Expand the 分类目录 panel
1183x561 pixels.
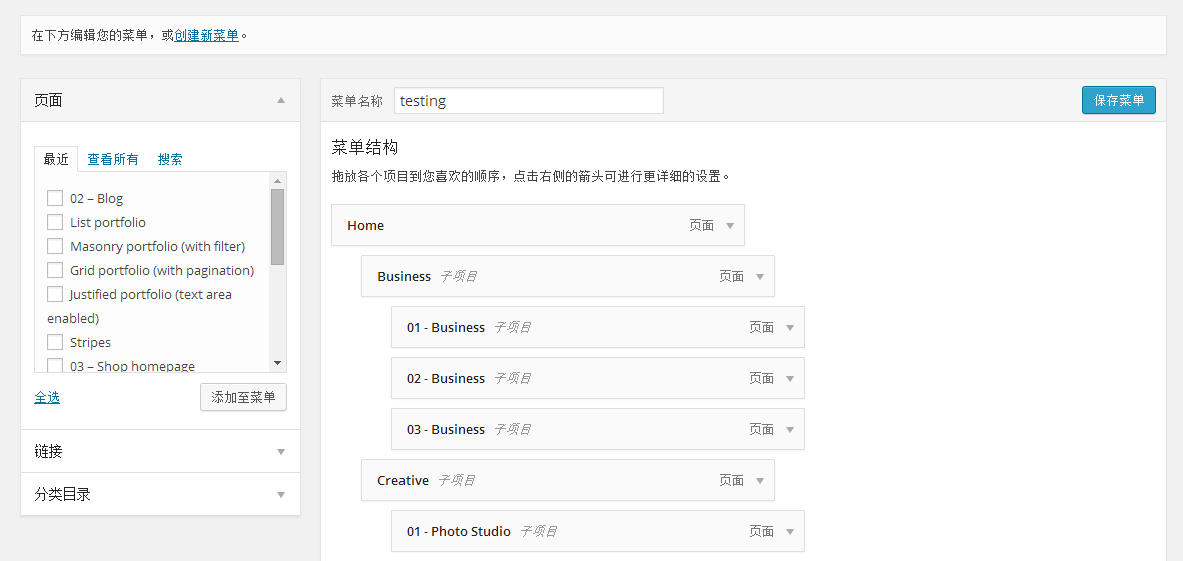point(281,494)
